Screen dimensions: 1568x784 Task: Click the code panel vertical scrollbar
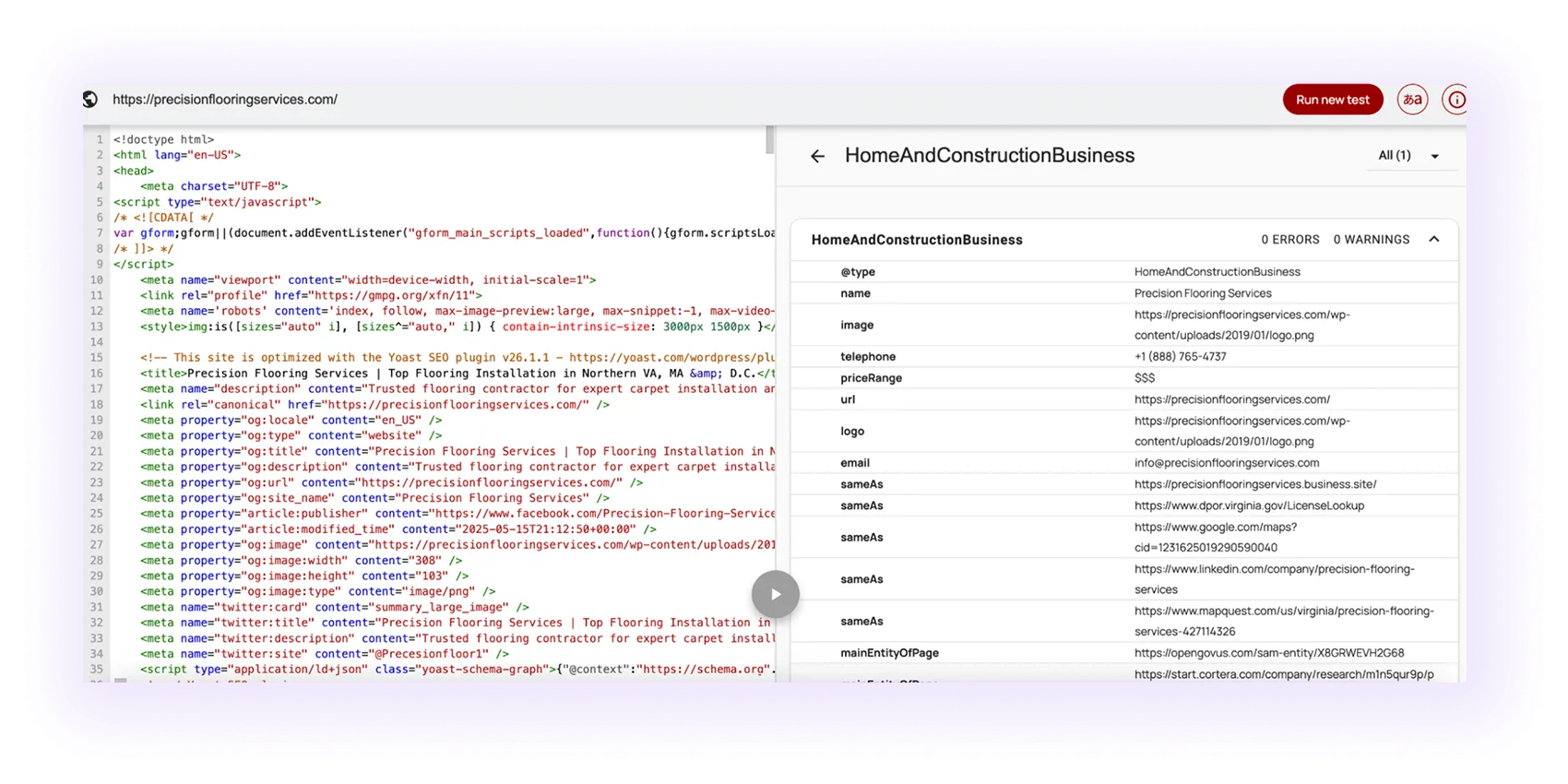coord(770,141)
